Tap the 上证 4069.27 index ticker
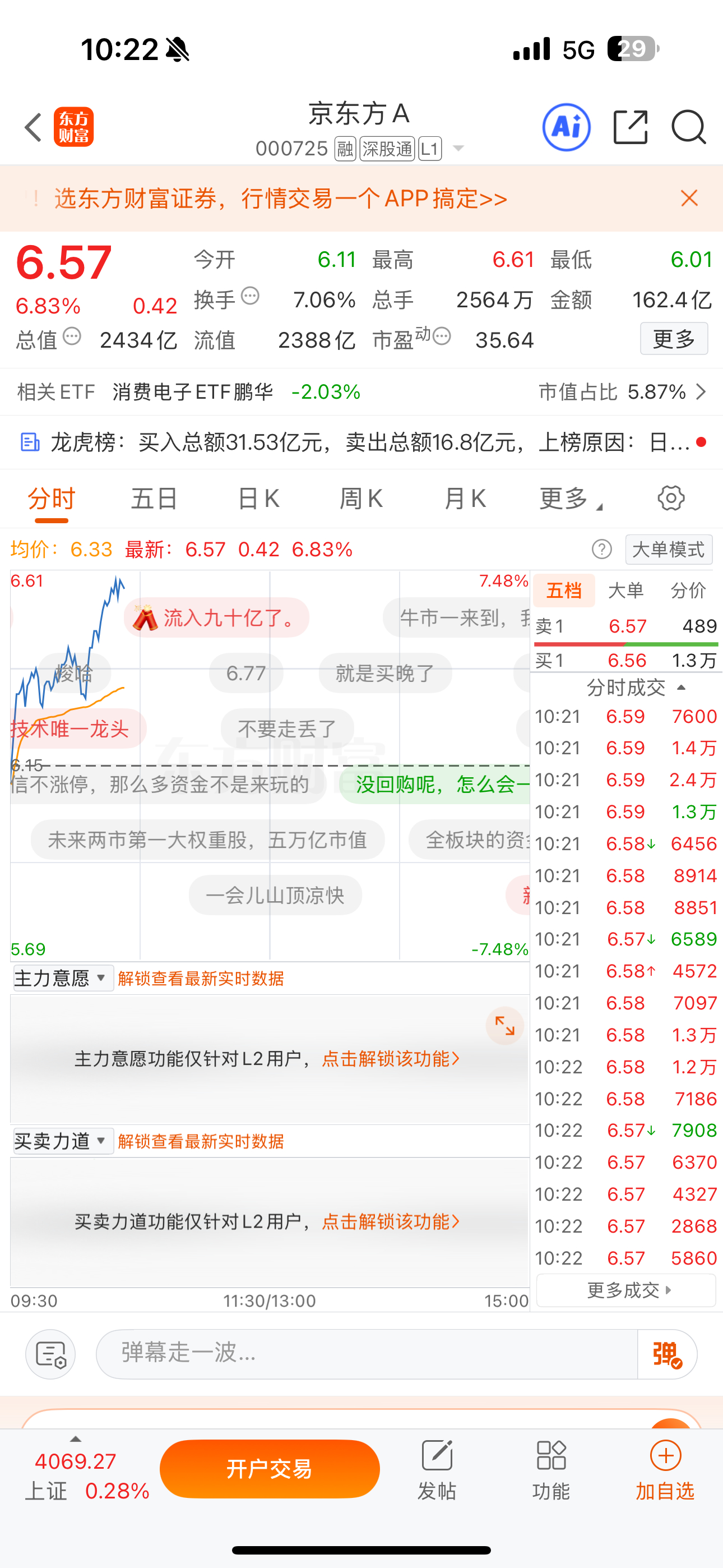723x1568 pixels. point(87,1475)
